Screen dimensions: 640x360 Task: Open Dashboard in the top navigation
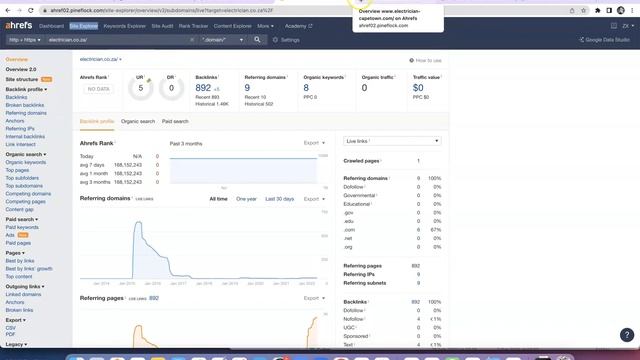point(51,26)
